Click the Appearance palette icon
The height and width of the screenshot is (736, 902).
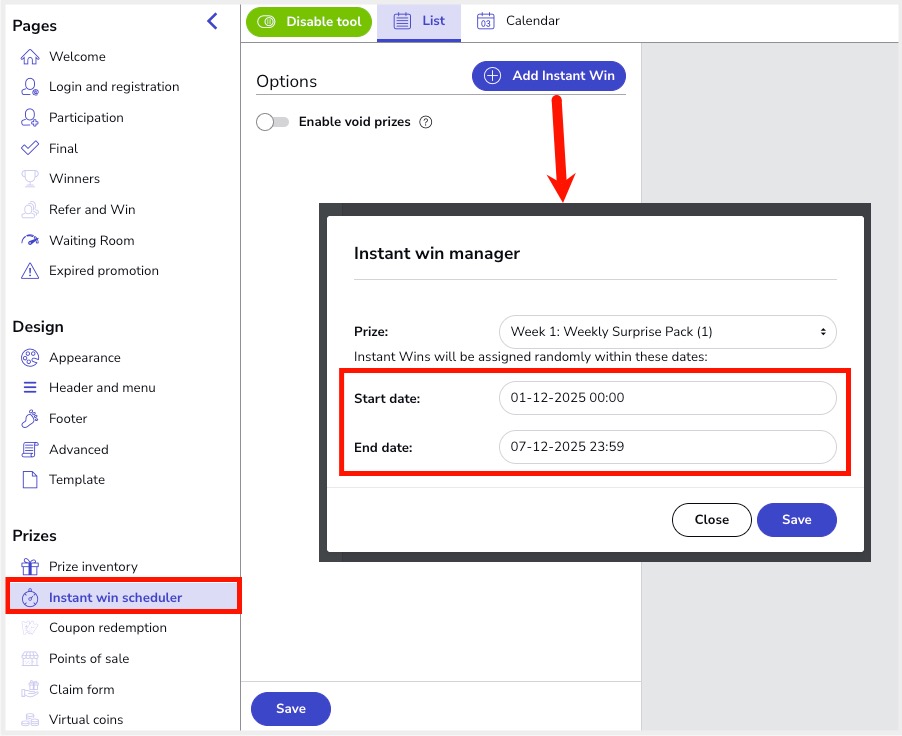coord(30,358)
